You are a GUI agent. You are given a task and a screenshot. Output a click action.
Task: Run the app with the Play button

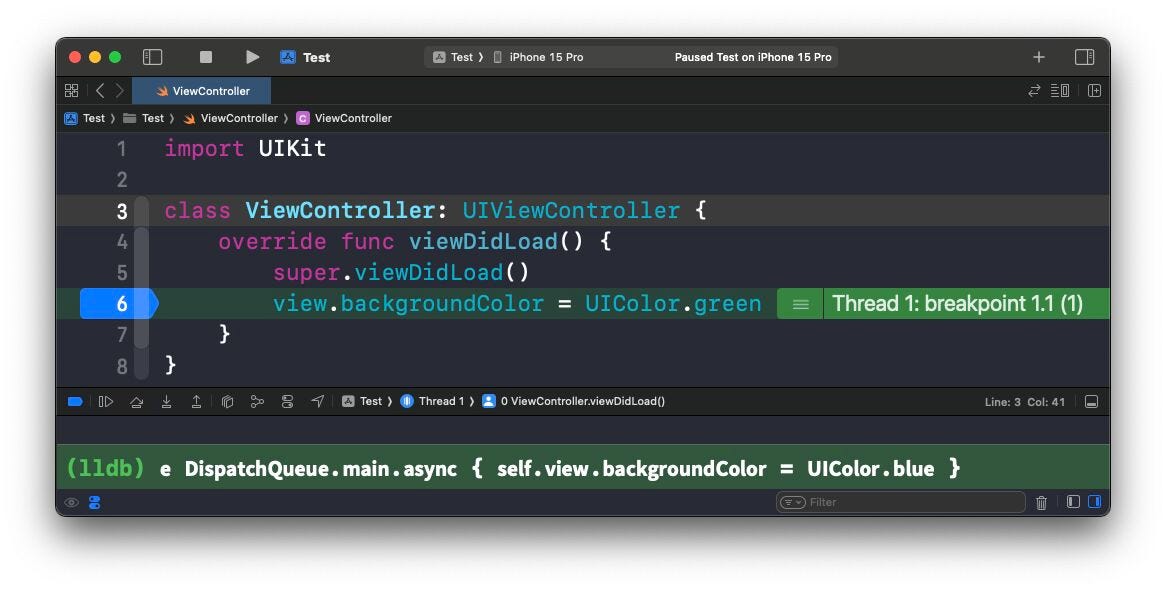click(x=252, y=57)
